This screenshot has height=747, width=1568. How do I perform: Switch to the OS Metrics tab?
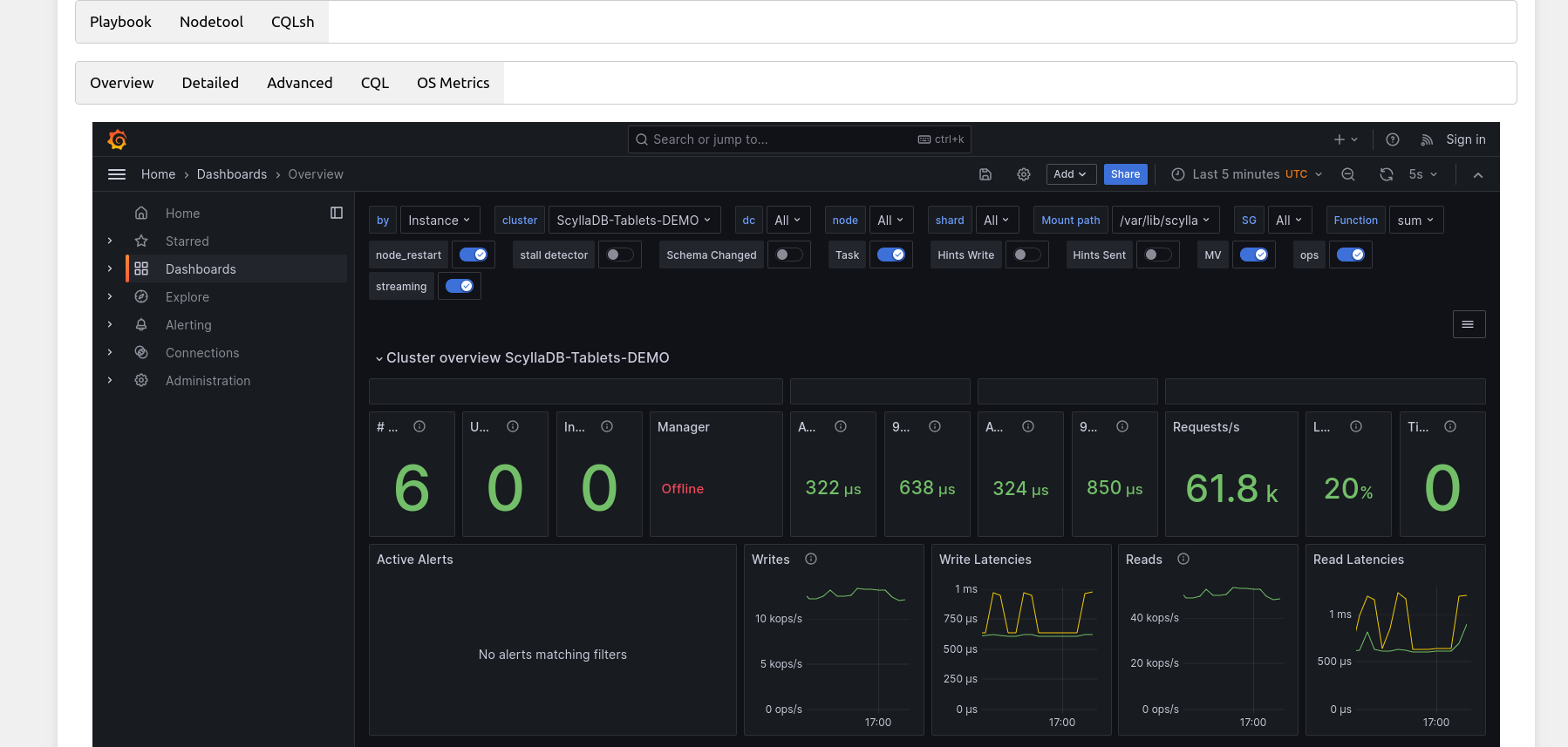click(x=453, y=83)
